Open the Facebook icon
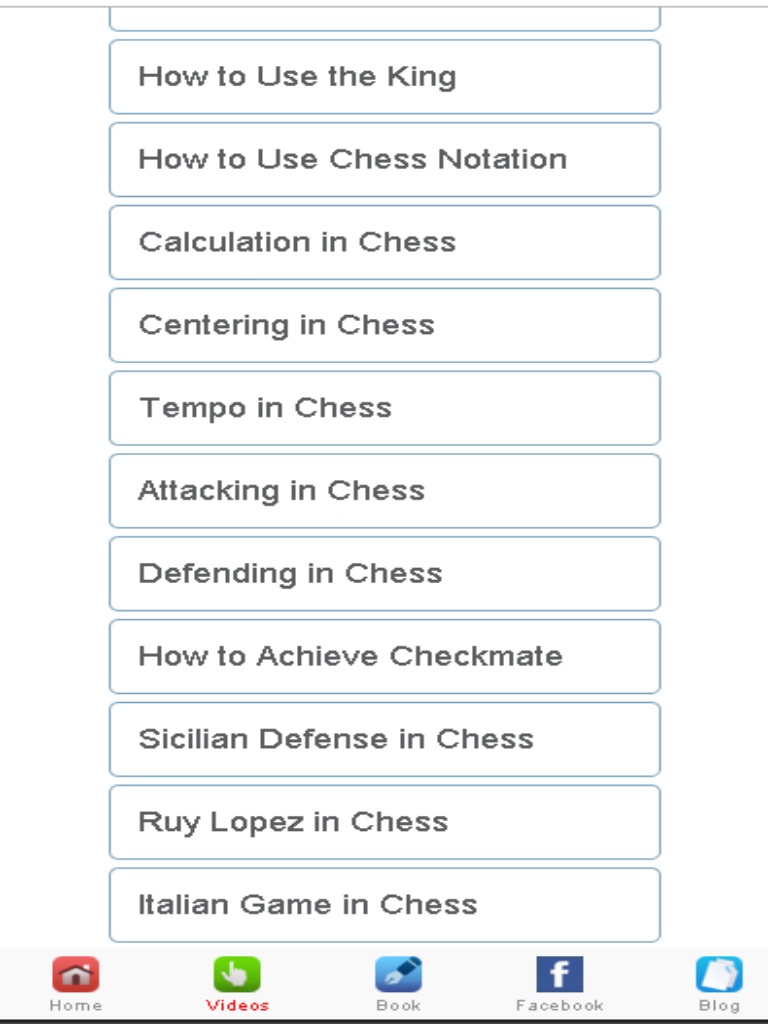The width and height of the screenshot is (768, 1024). [x=559, y=974]
